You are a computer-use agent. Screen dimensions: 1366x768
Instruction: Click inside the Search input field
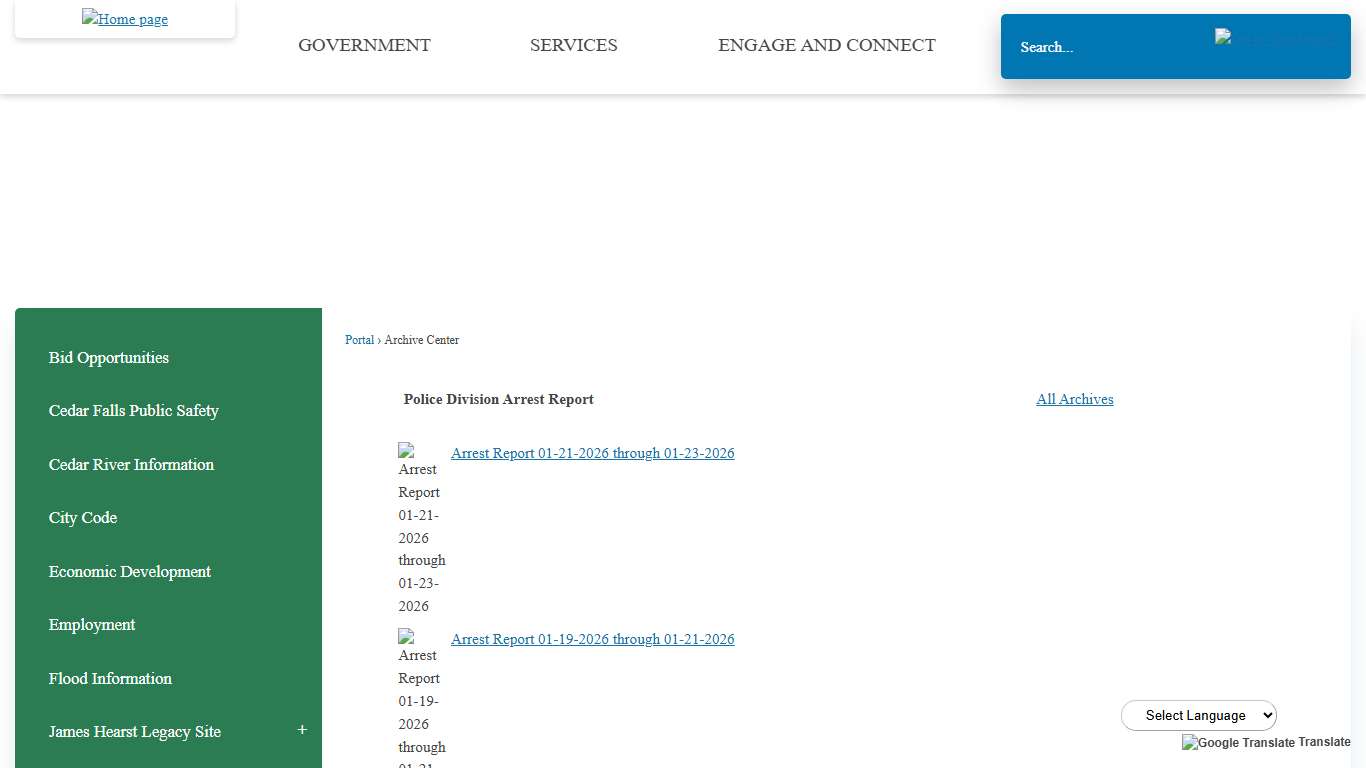(x=1100, y=46)
